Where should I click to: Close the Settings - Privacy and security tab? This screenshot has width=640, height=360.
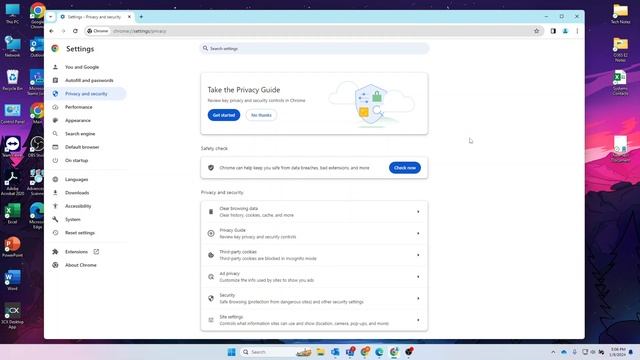coord(129,17)
